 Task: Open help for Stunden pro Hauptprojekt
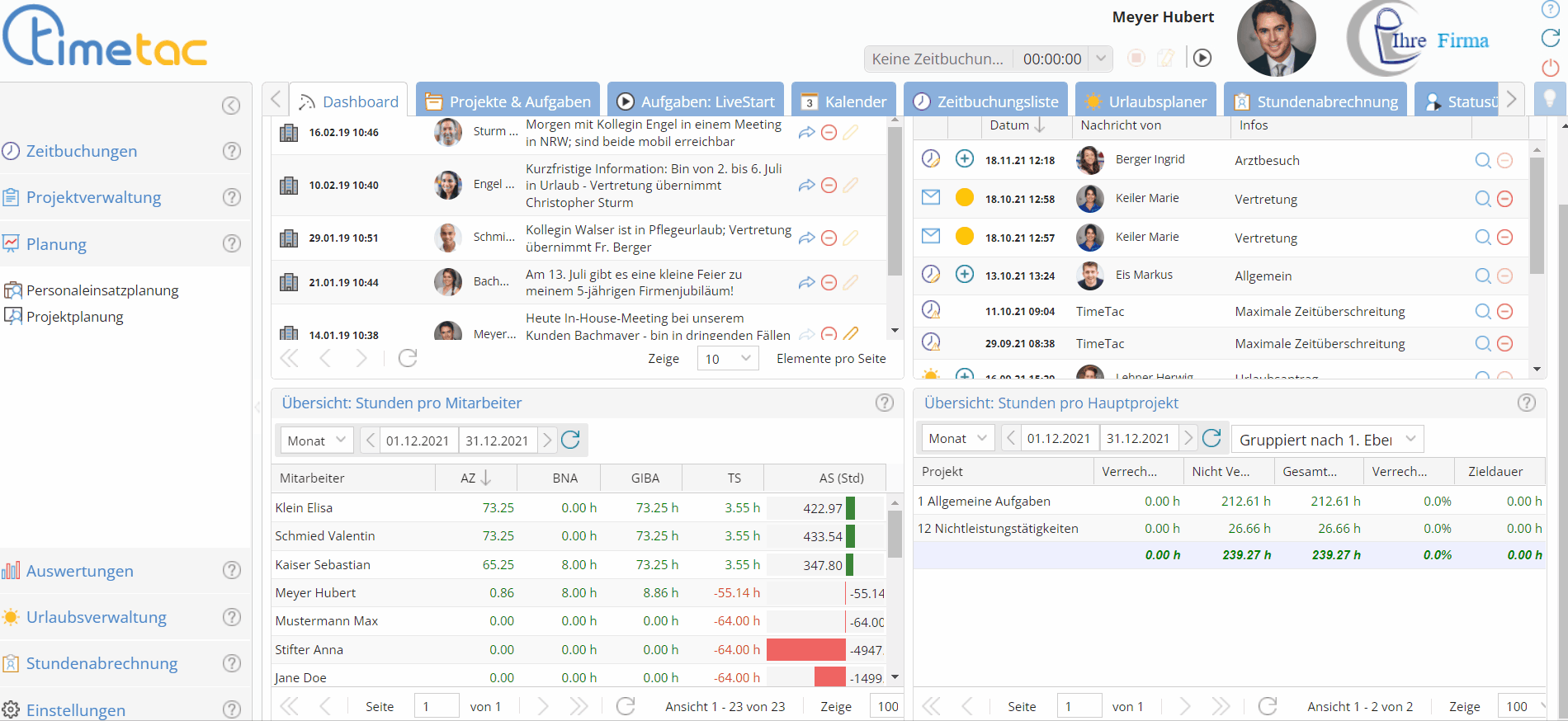tap(1526, 403)
